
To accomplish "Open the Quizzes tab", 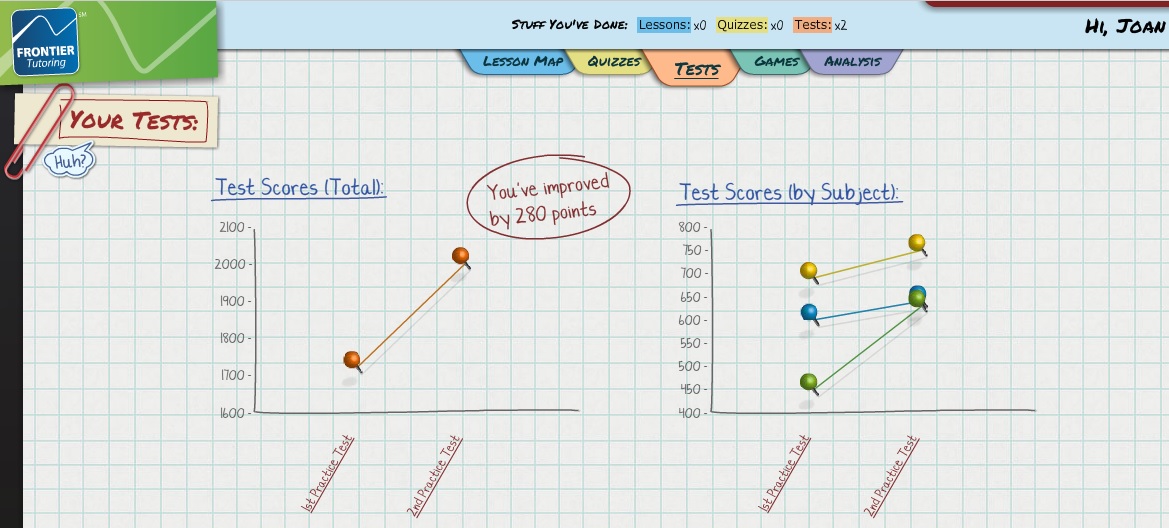I will point(613,62).
